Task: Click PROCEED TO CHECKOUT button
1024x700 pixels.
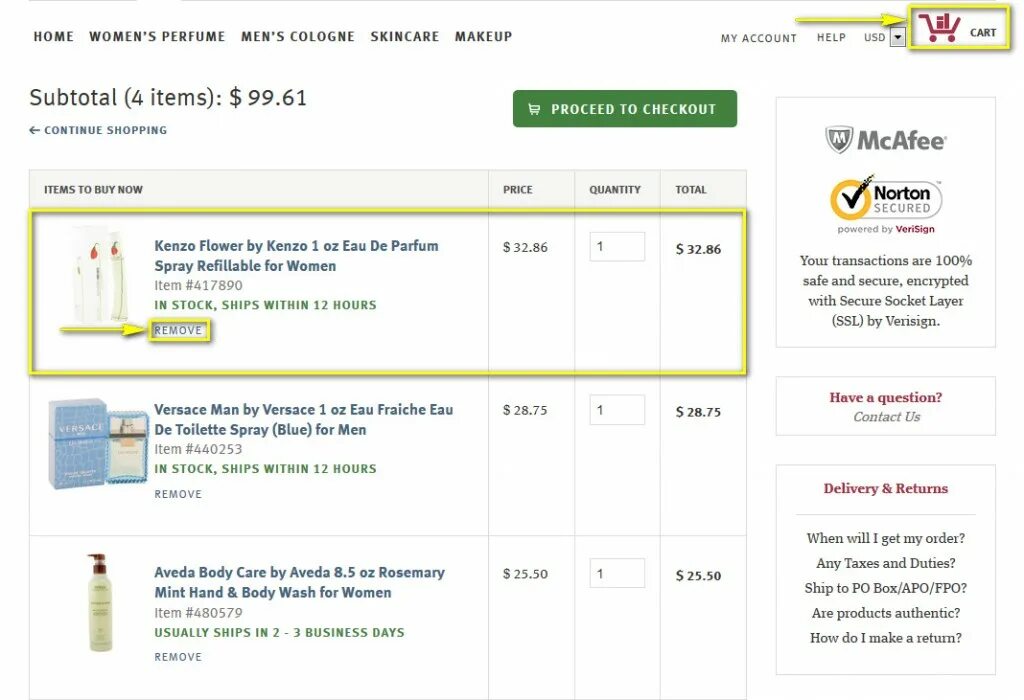Action: 625,109
